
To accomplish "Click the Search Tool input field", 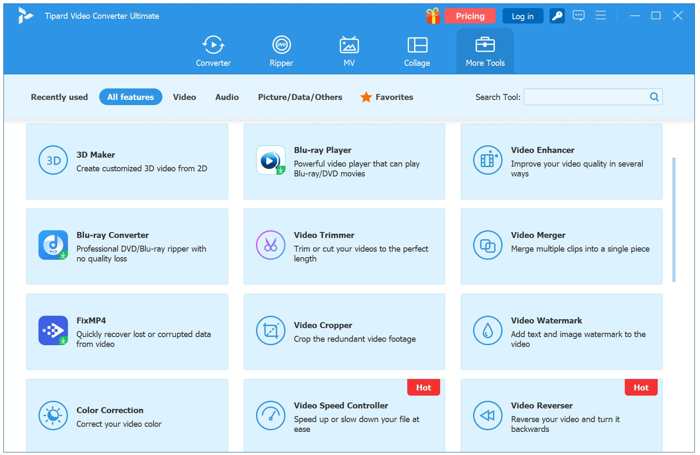I will [593, 97].
